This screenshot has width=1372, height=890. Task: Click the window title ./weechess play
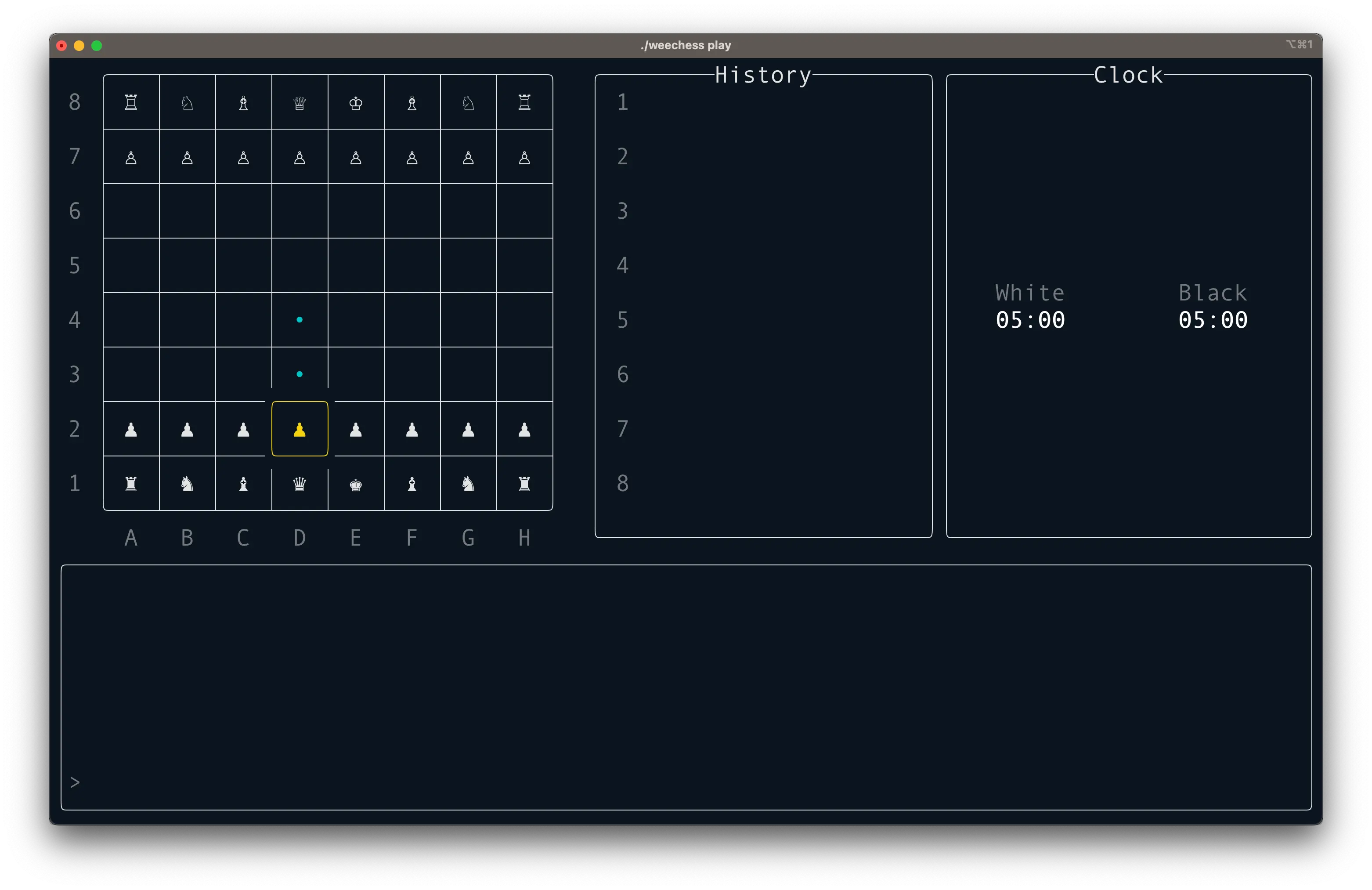point(686,46)
